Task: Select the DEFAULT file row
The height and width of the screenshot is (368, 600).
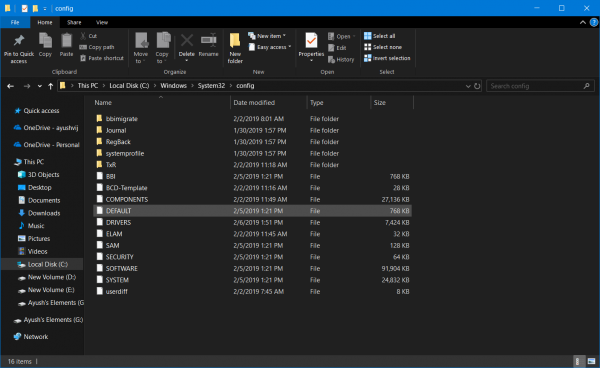Action: [x=253, y=211]
